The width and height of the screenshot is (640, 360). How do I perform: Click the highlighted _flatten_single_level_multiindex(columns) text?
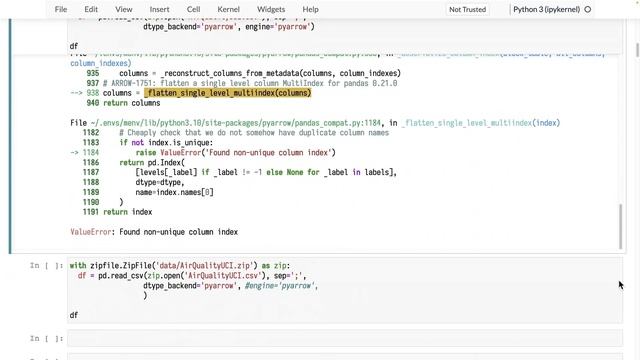click(x=227, y=93)
